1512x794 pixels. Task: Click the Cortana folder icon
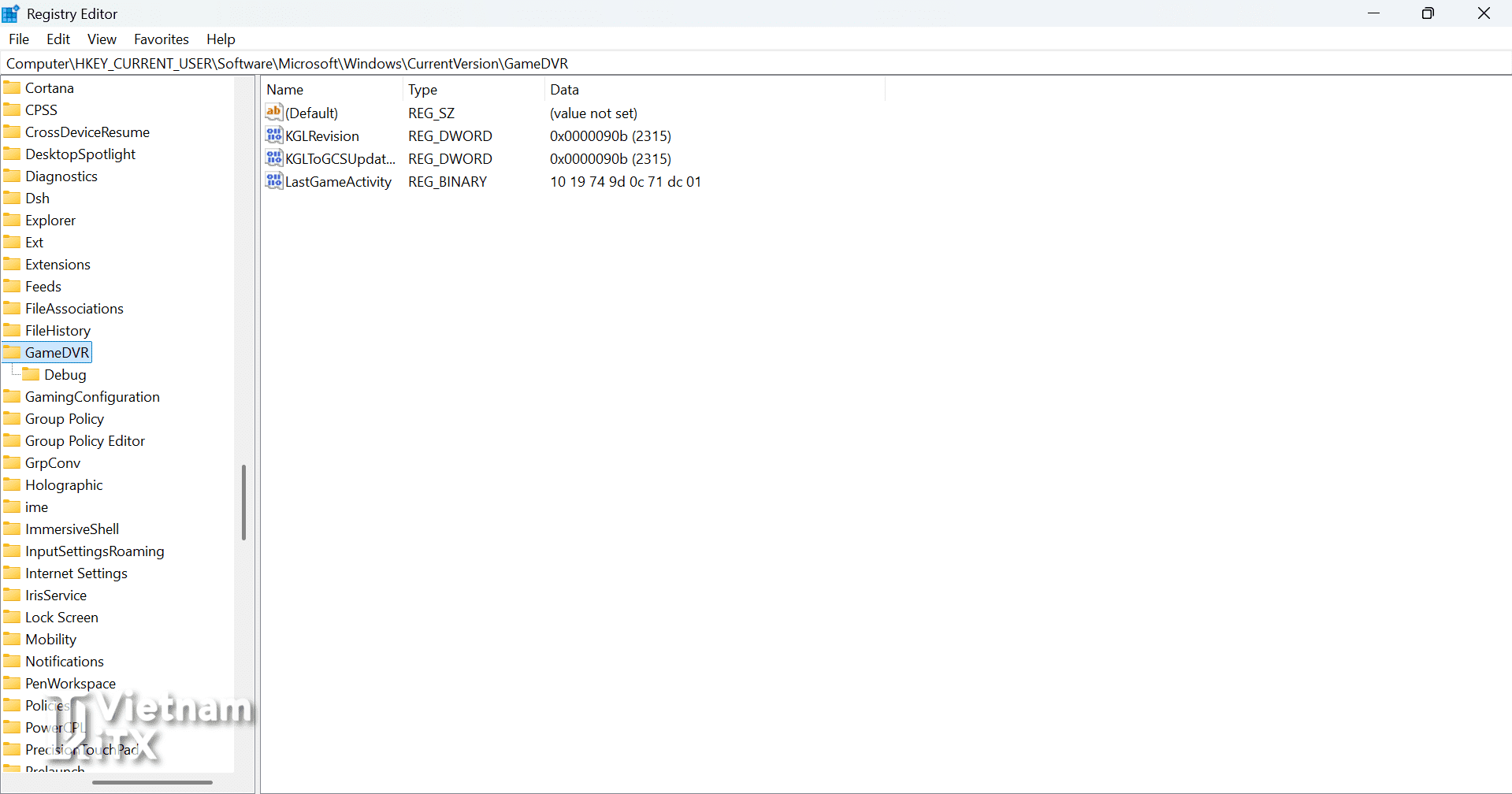13,87
